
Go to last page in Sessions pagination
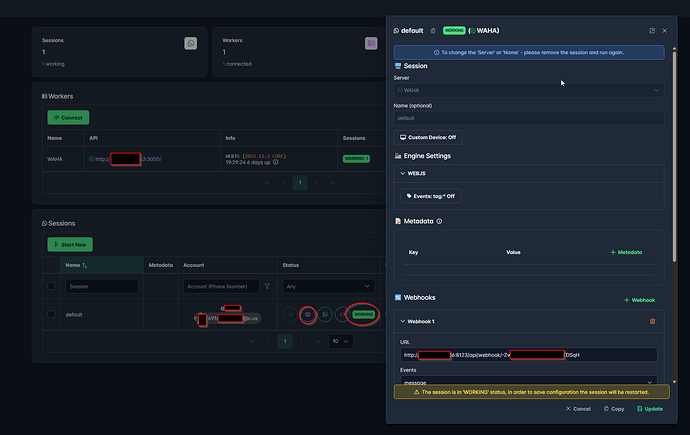318,341
